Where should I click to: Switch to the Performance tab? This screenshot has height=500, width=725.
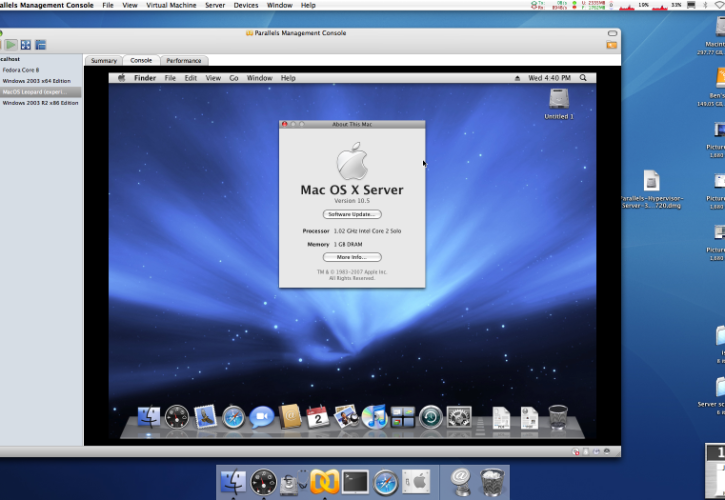[x=184, y=61]
